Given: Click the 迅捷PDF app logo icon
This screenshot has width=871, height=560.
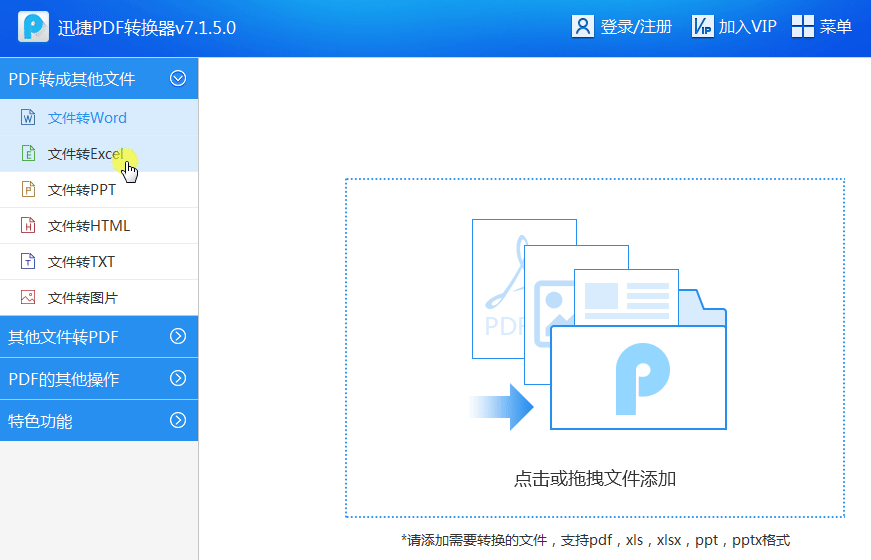Looking at the screenshot, I should pos(33,27).
